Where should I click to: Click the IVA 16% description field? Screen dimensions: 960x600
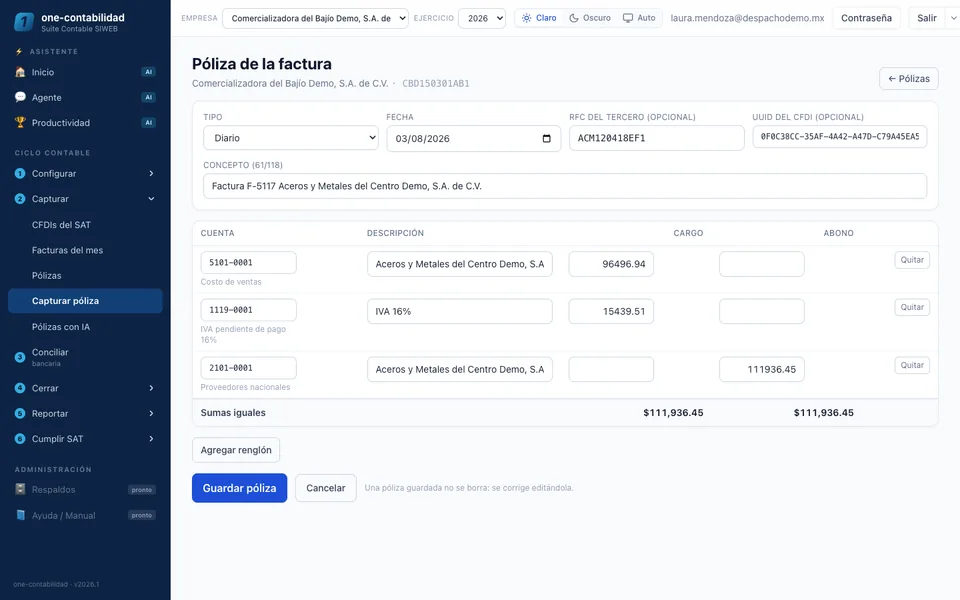click(460, 311)
